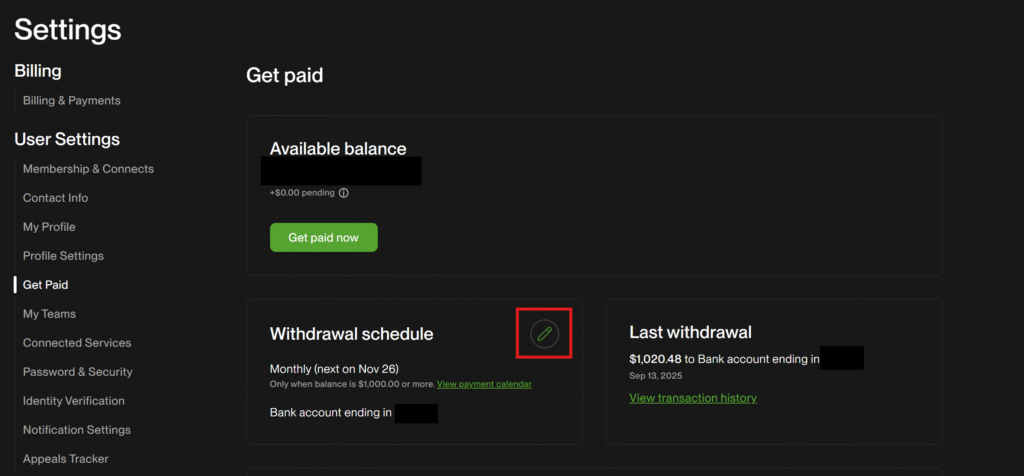Click the info icon beside pending amount
Viewport: 1024px width, 476px height.
click(343, 193)
